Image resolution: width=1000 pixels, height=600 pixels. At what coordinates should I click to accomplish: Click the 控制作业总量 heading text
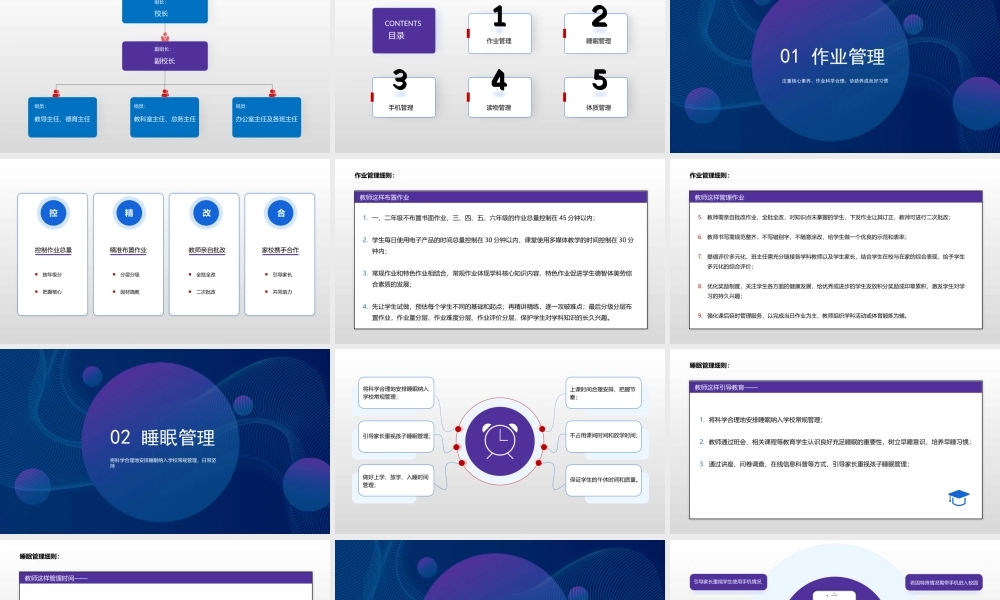pos(53,250)
